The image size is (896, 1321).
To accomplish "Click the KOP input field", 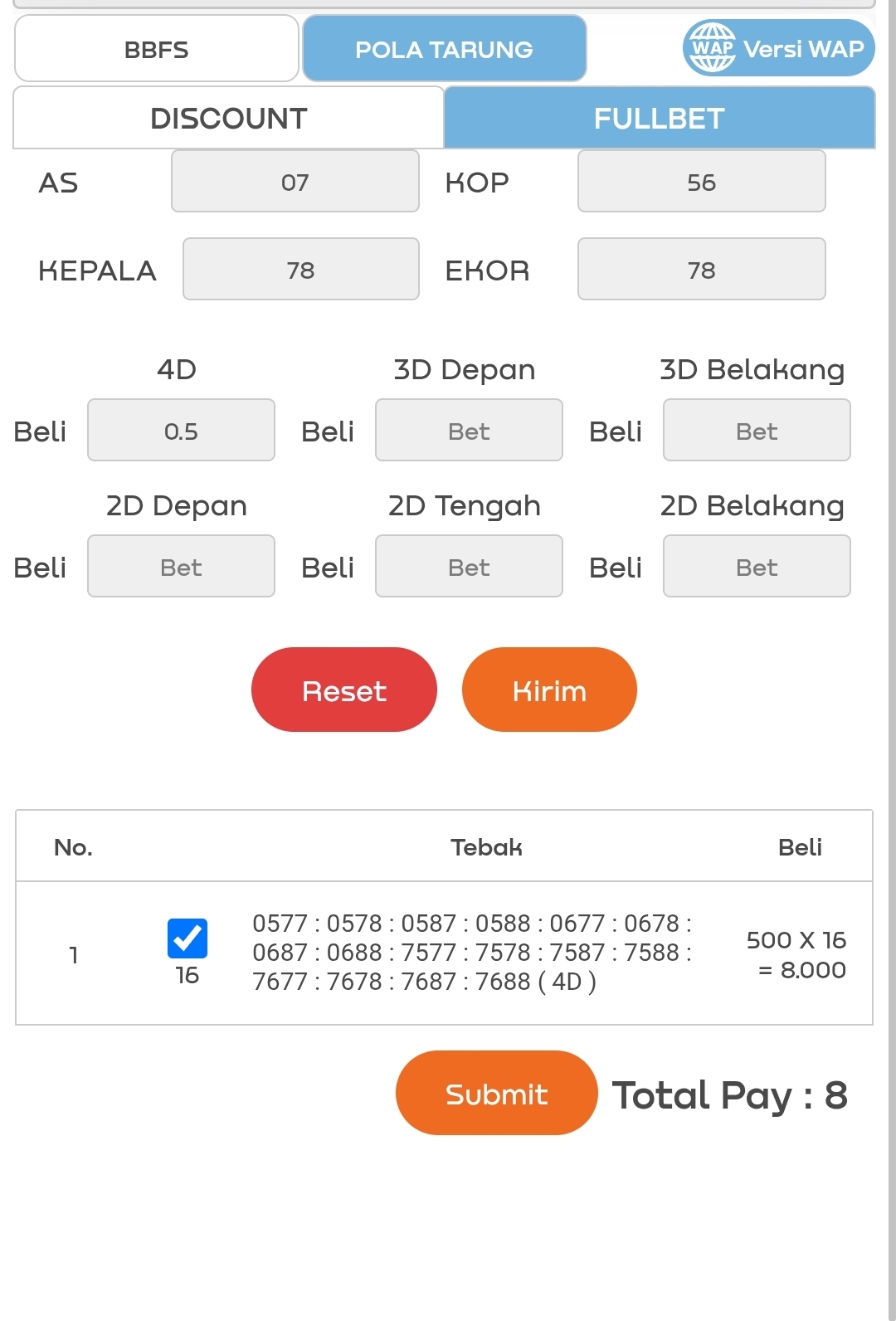I will click(x=701, y=182).
